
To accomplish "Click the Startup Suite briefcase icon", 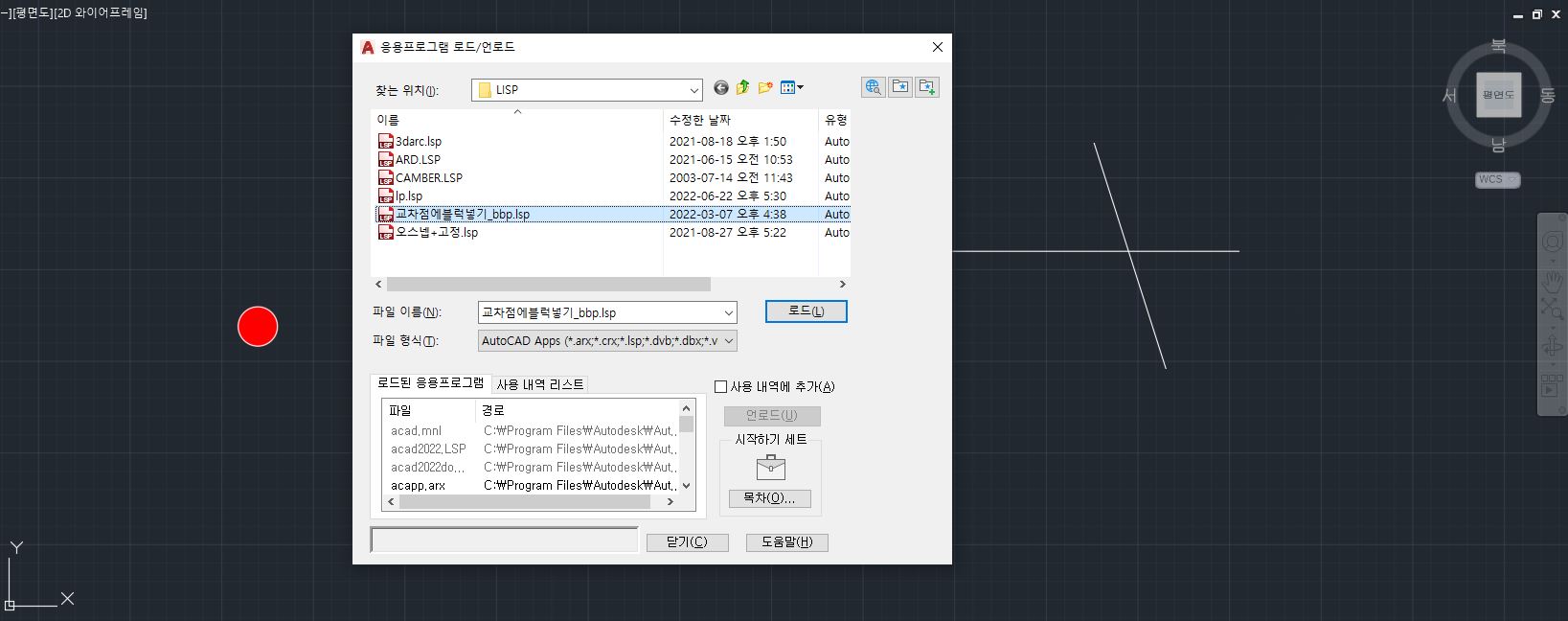I will pos(770,468).
